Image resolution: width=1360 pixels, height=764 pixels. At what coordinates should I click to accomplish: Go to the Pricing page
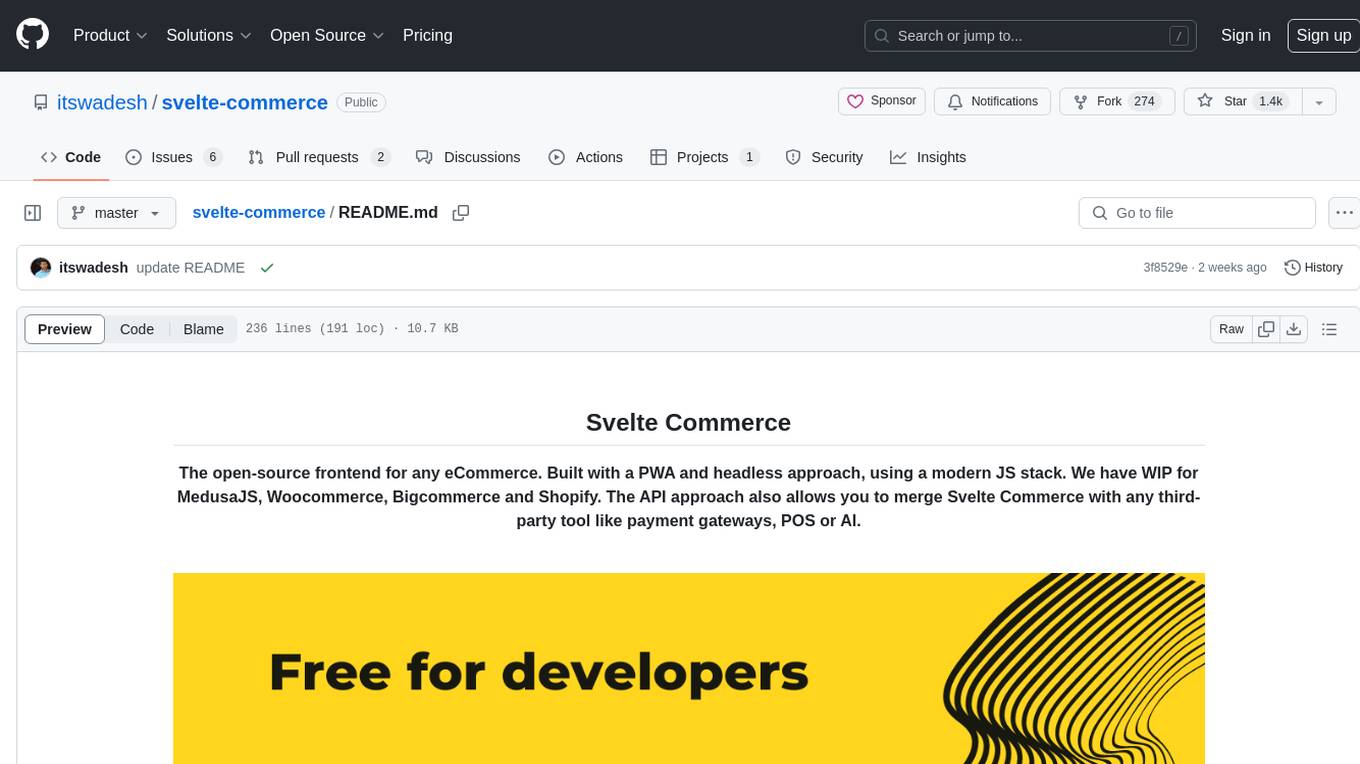(427, 35)
